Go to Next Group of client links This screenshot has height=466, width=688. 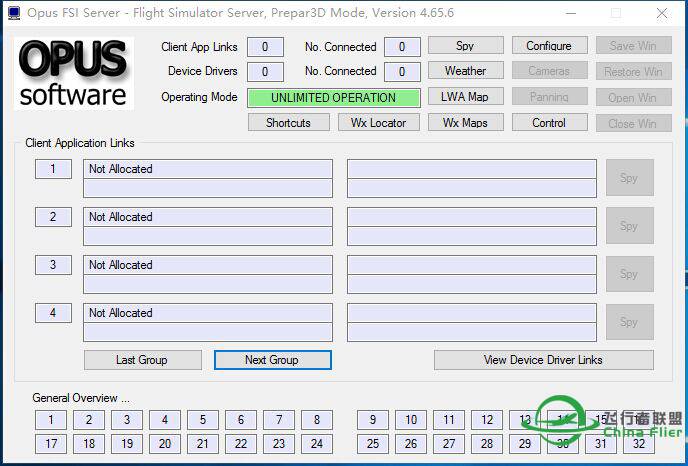pos(272,360)
